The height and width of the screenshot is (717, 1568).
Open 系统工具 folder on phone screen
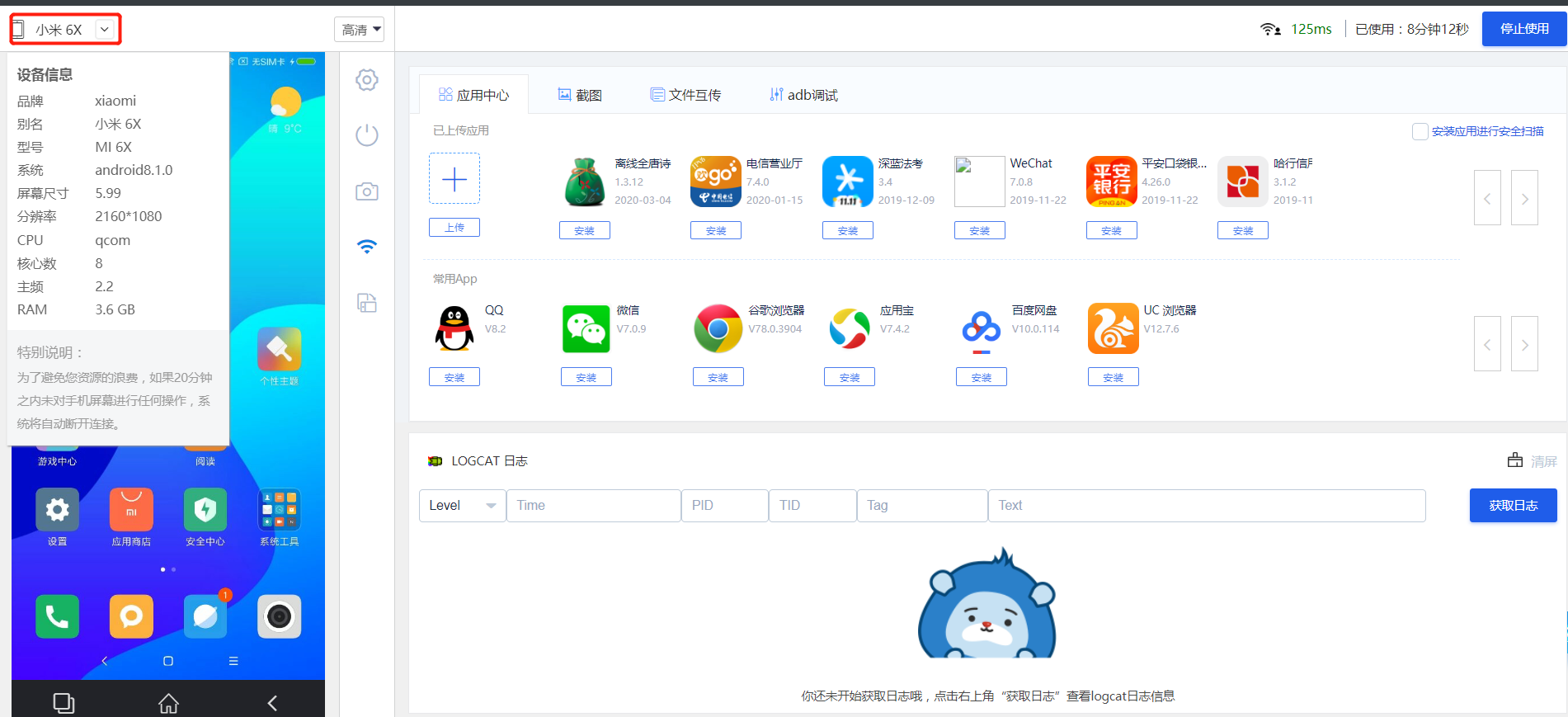pyautogui.click(x=280, y=510)
